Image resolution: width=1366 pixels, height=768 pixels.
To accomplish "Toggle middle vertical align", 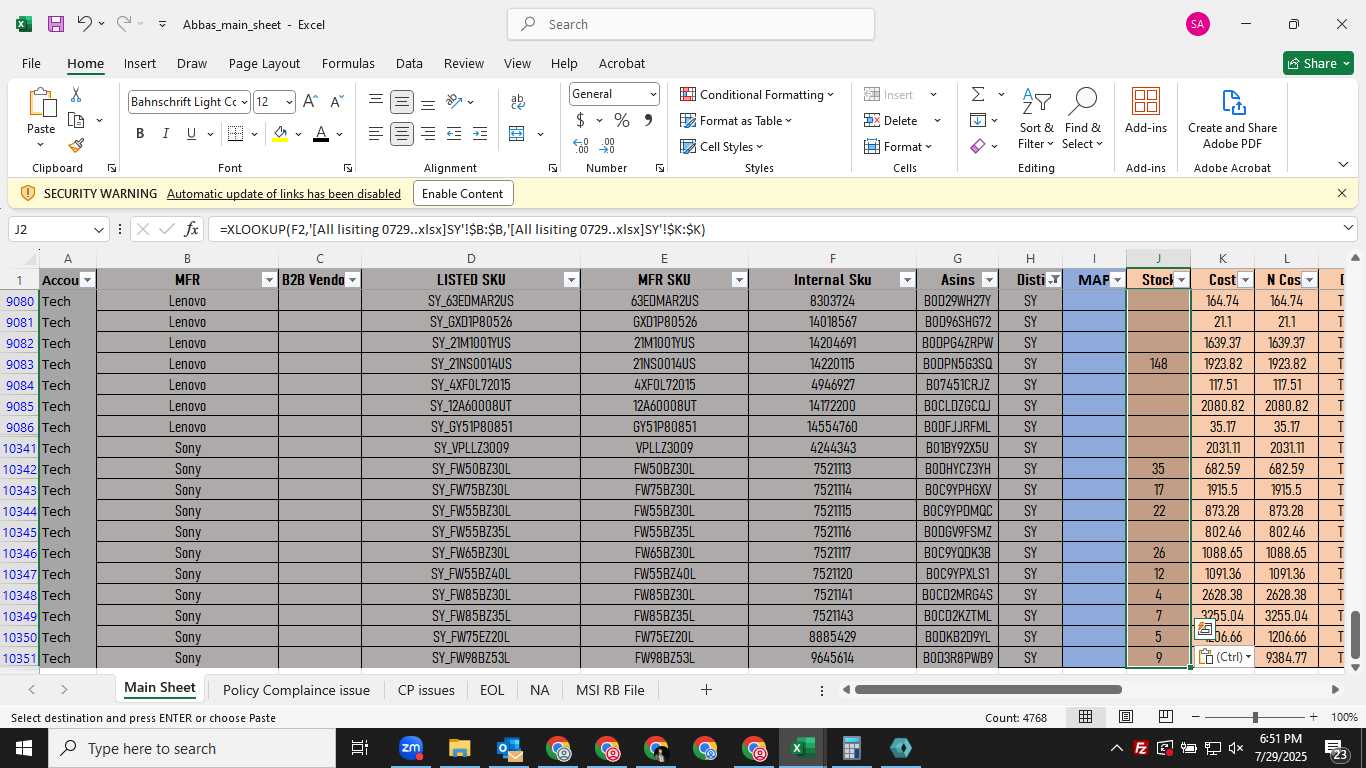I will pyautogui.click(x=402, y=102).
